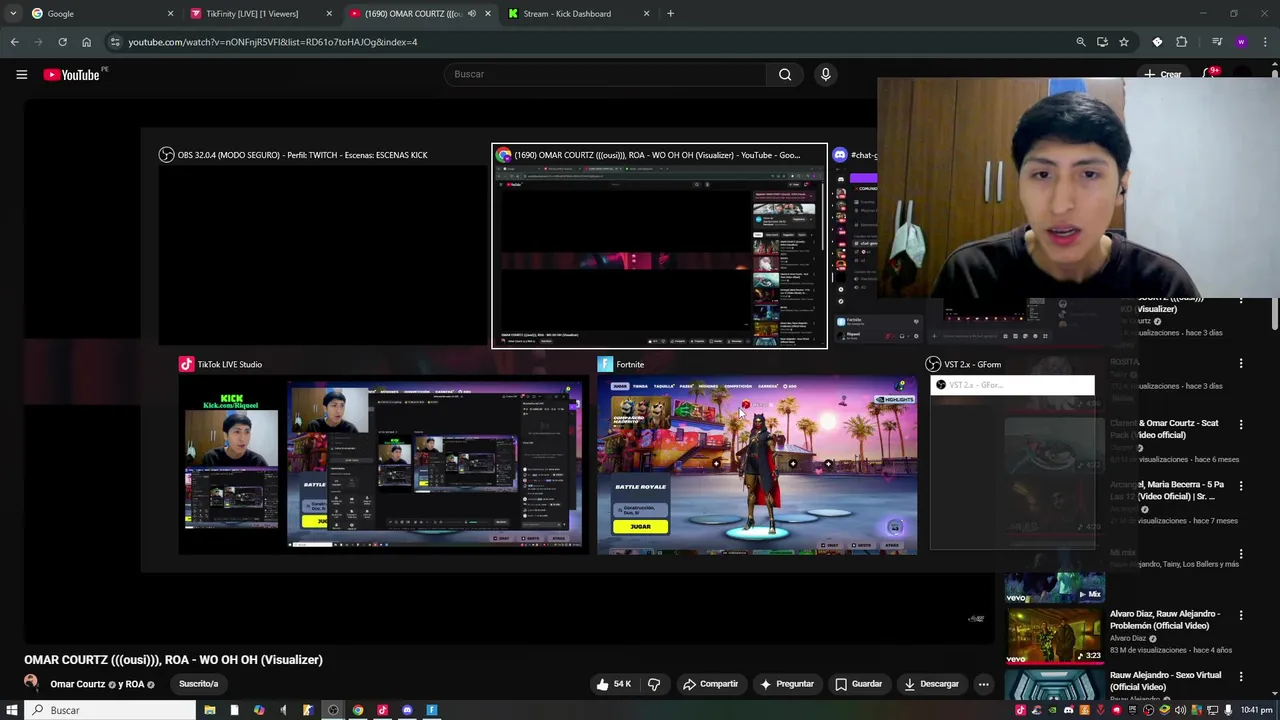Open a new browser tab
1280x720 pixels.
[670, 14]
